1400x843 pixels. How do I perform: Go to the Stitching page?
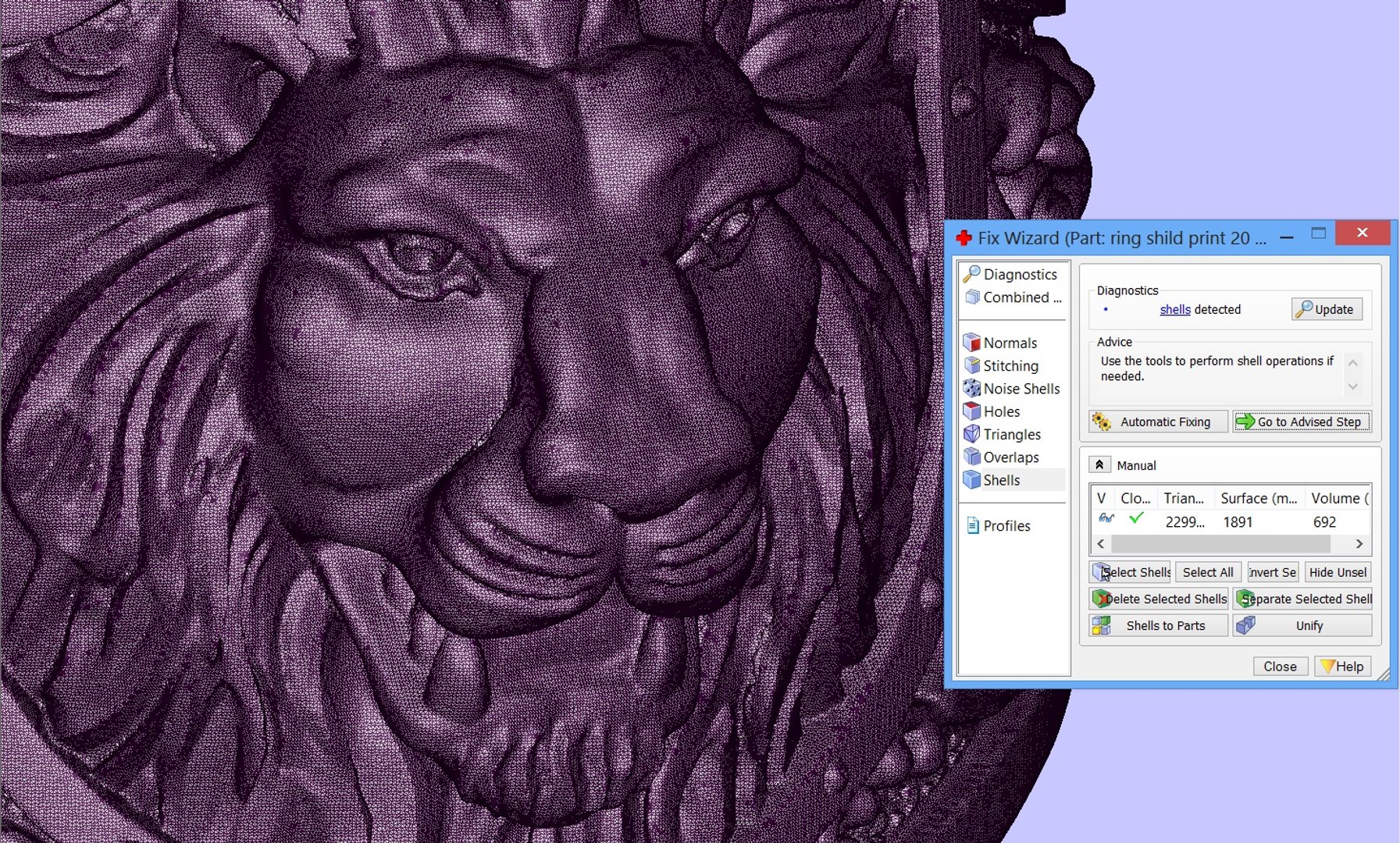click(1002, 365)
